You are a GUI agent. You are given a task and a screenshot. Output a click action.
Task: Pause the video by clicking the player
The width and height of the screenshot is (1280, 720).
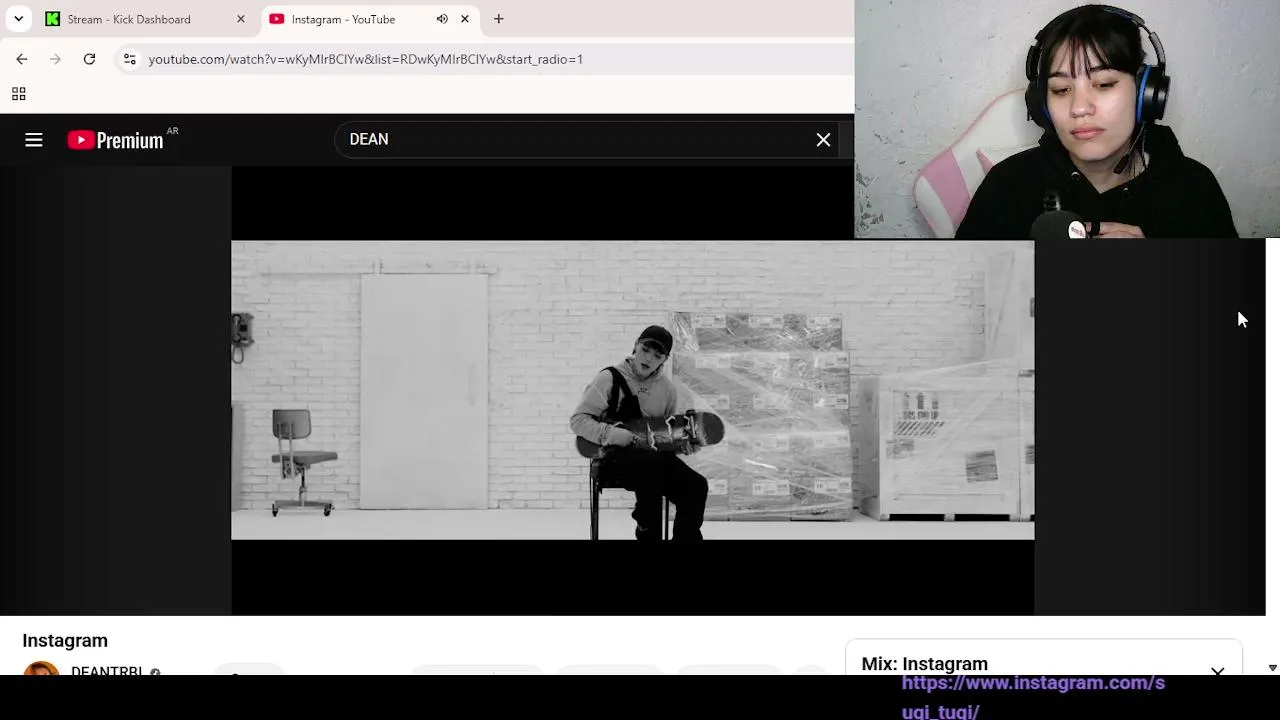point(632,390)
